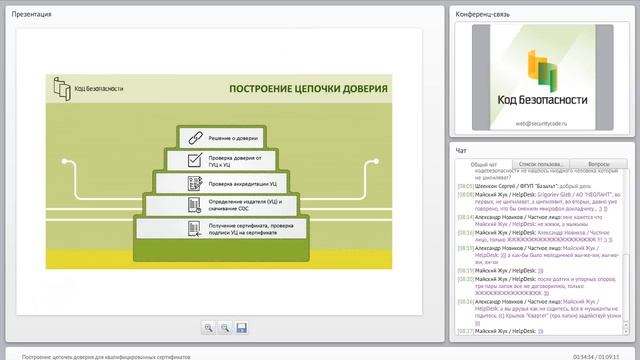The width and height of the screenshot is (640, 360).
Task: Zoom out of the presentation slide
Action: 225,328
